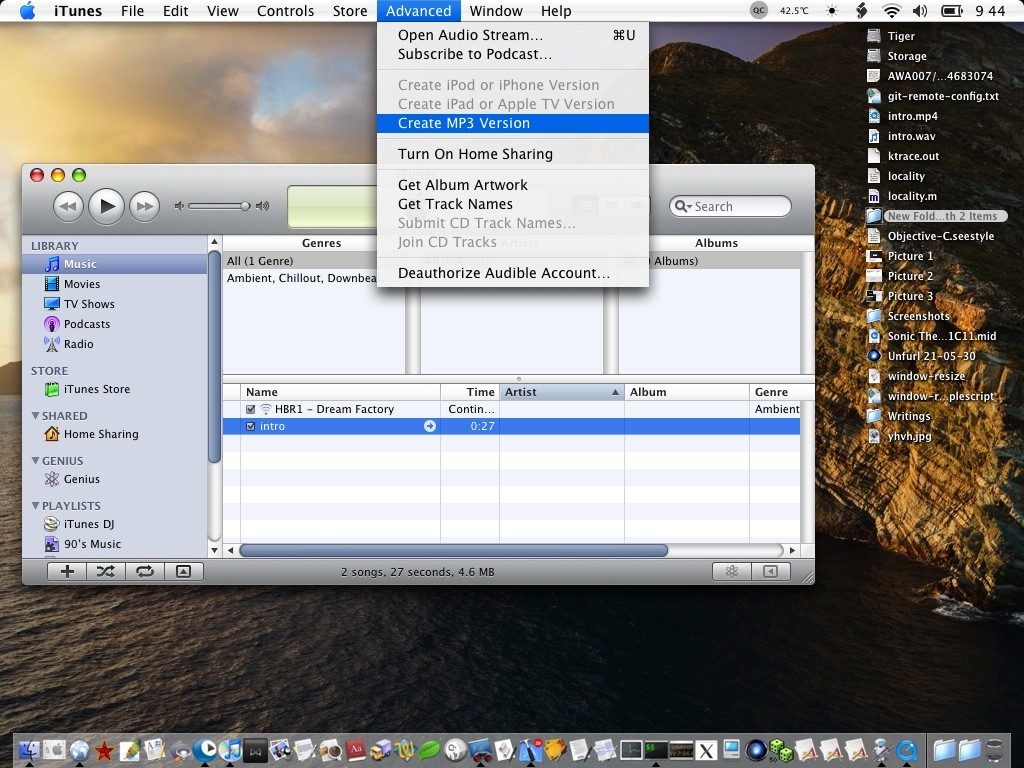Click the Wi-Fi menu bar icon
The image size is (1024, 768).
[x=891, y=10]
